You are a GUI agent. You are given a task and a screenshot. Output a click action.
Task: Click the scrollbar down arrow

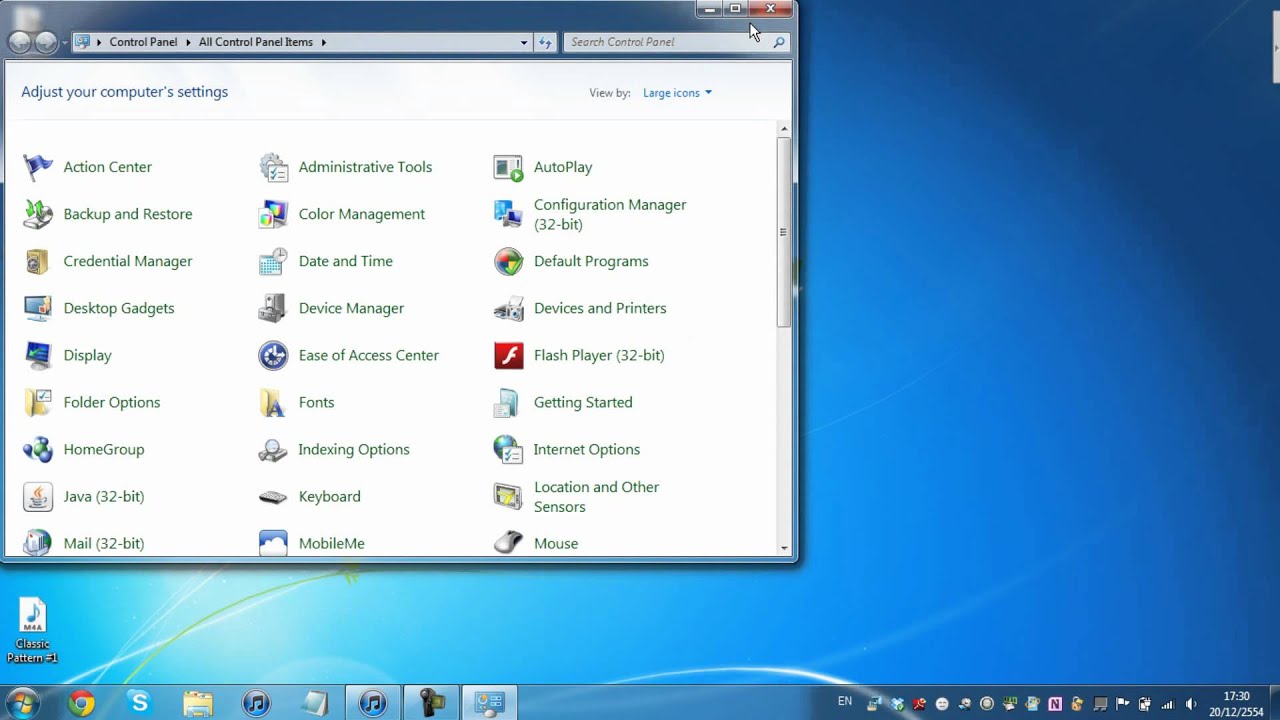tap(784, 548)
